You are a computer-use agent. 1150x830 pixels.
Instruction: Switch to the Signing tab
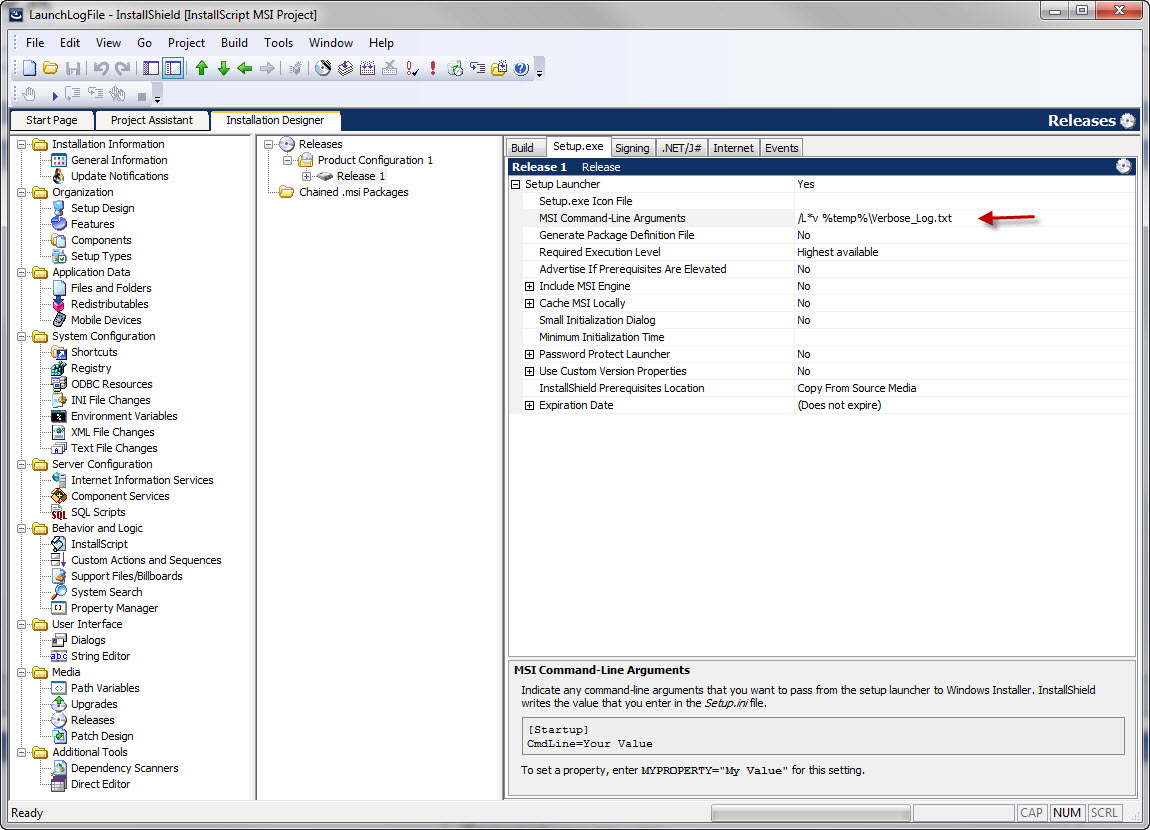(x=632, y=146)
